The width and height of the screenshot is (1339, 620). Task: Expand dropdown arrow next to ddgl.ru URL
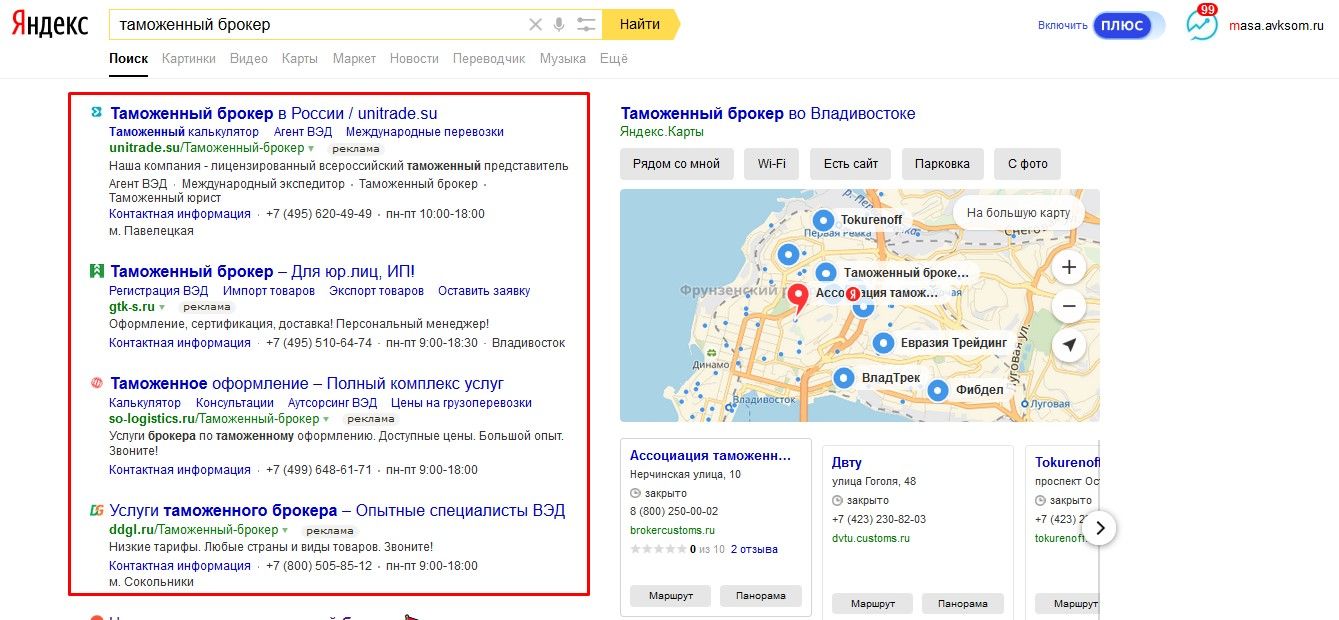point(285,530)
